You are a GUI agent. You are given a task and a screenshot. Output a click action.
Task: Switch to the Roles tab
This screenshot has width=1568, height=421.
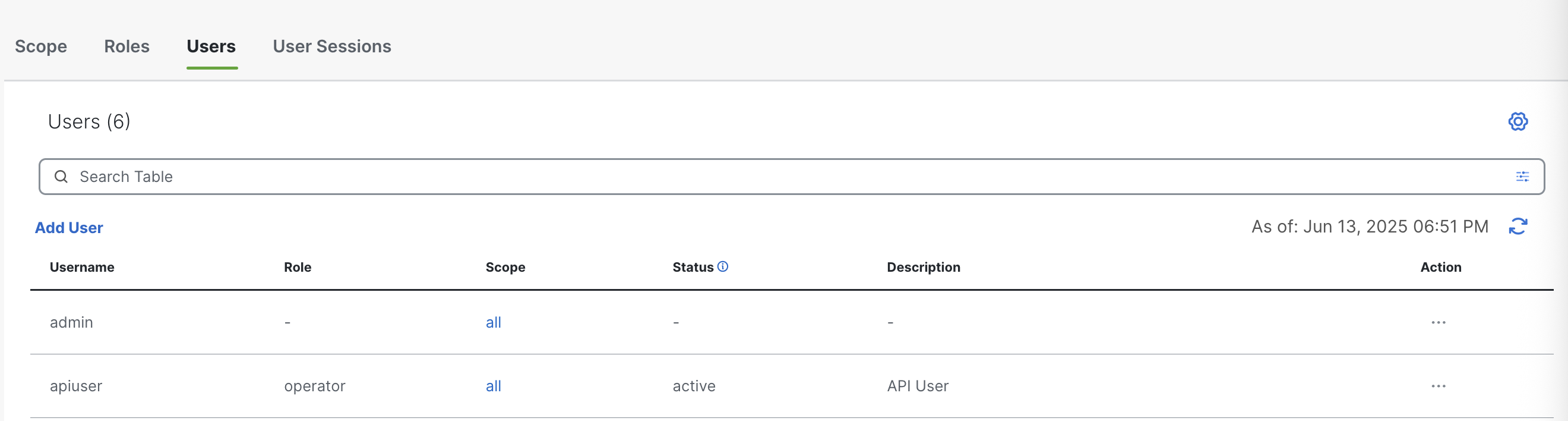[x=127, y=46]
